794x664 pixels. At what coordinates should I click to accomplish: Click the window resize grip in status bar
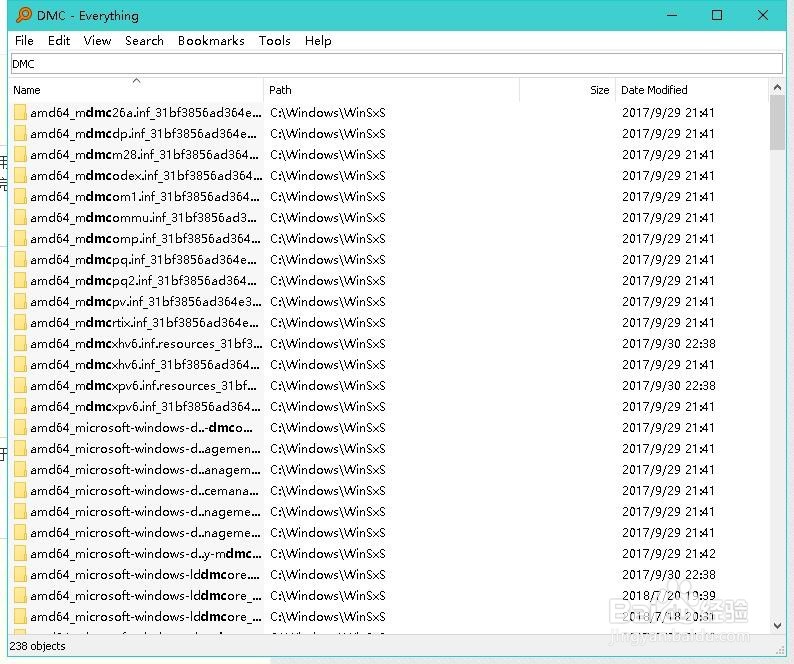[780, 650]
